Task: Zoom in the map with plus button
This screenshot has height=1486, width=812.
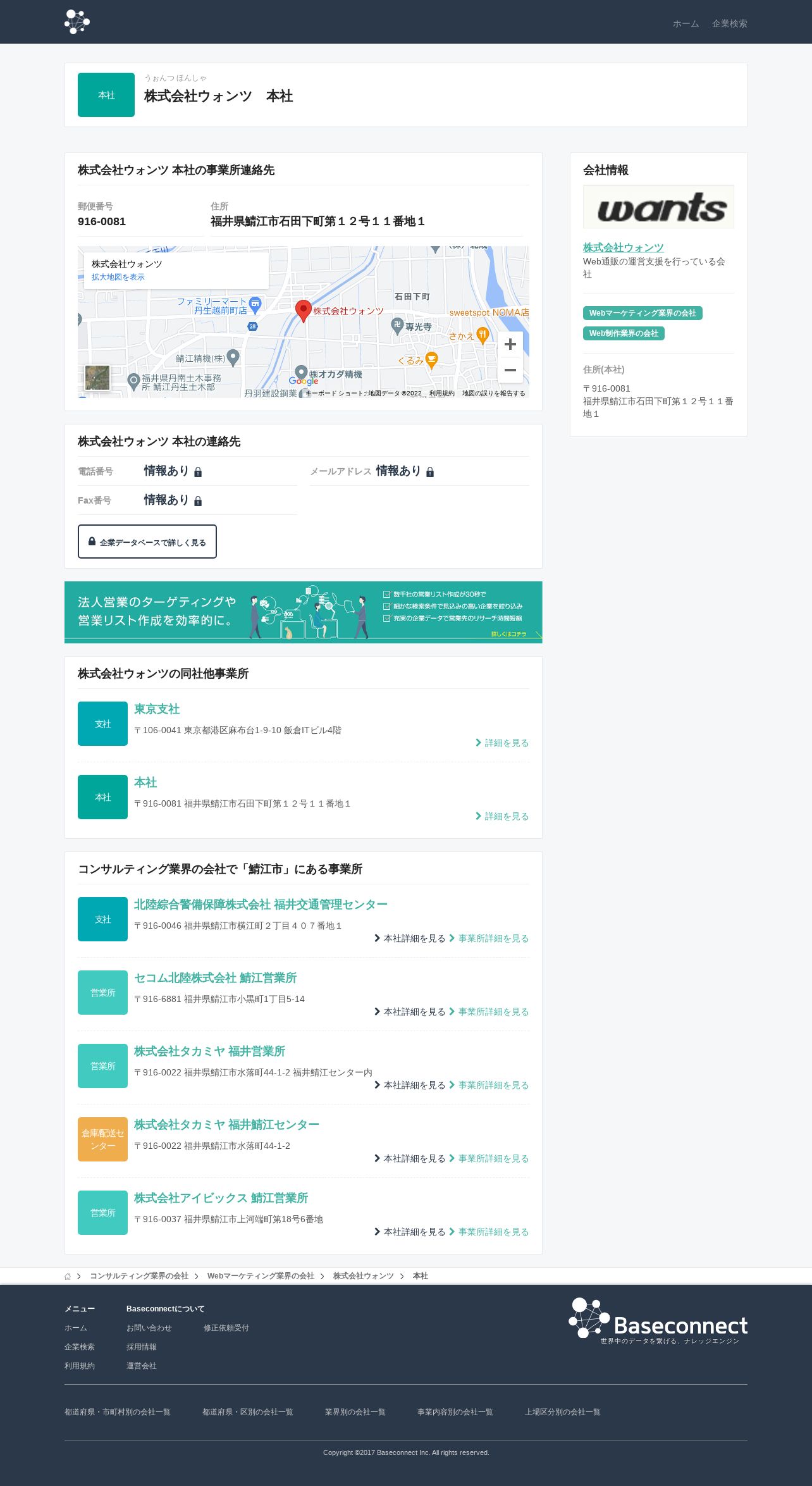Action: pyautogui.click(x=510, y=344)
